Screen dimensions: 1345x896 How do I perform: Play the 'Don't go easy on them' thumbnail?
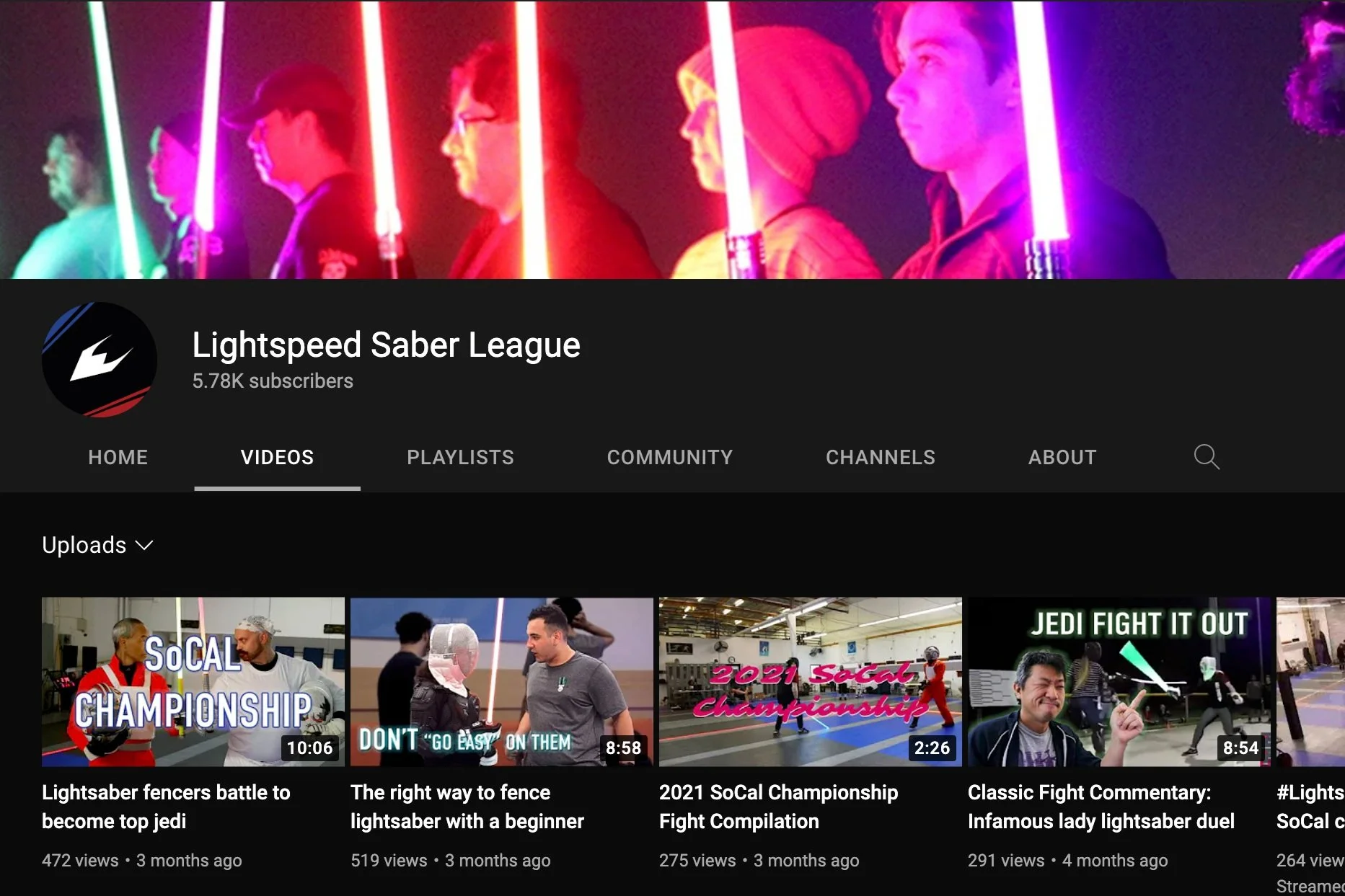pos(502,682)
